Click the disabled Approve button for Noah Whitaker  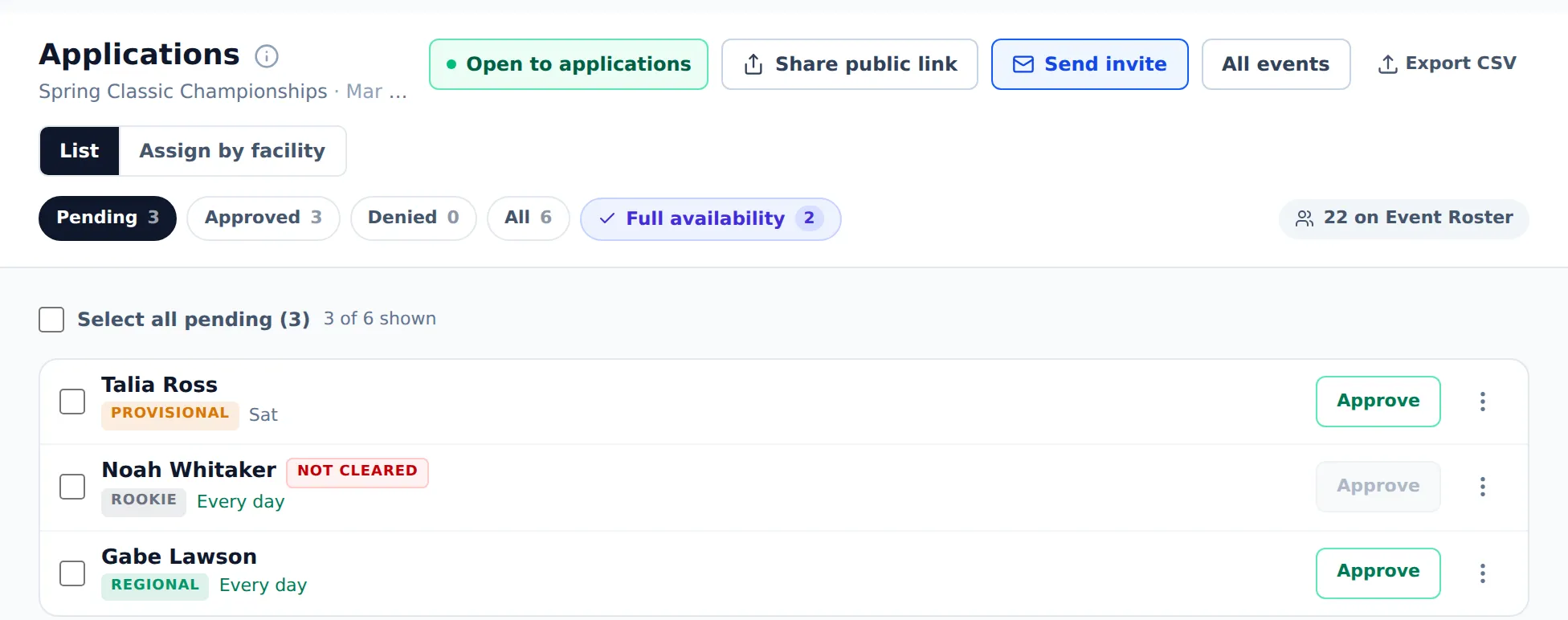tap(1378, 487)
